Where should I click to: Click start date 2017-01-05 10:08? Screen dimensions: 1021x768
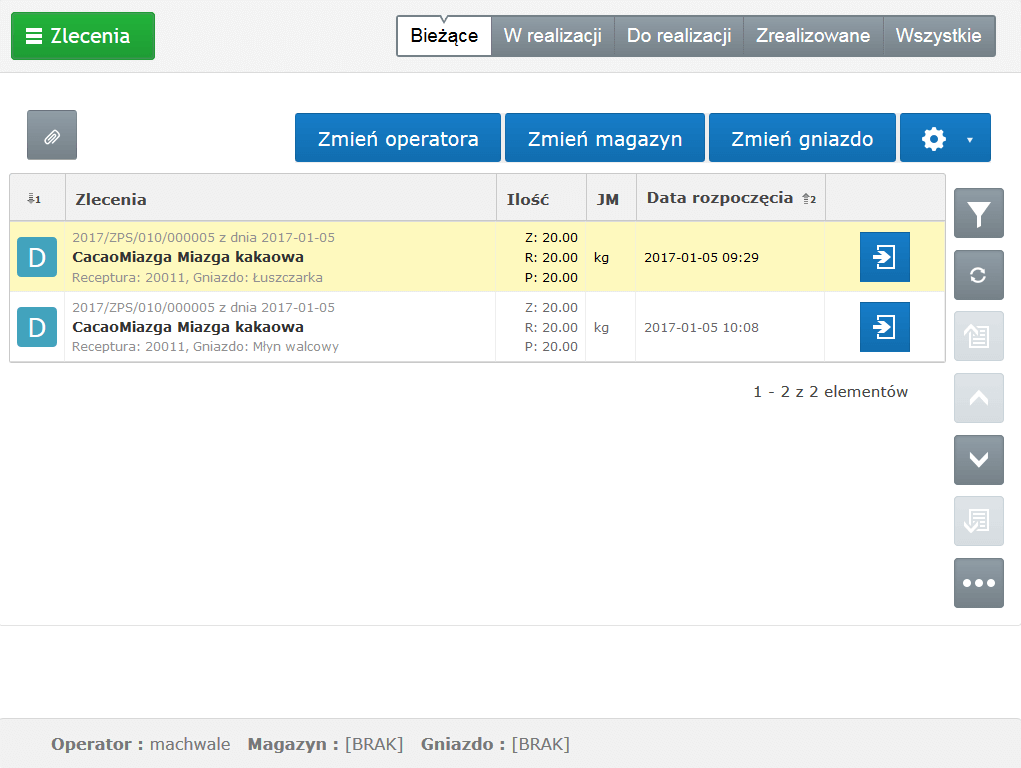(702, 327)
